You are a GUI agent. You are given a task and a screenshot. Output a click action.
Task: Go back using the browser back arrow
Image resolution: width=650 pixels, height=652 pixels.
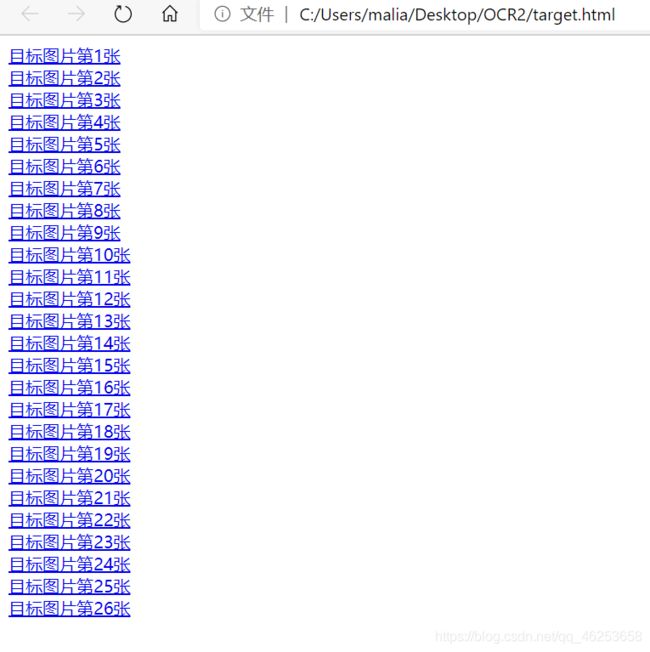tap(30, 14)
